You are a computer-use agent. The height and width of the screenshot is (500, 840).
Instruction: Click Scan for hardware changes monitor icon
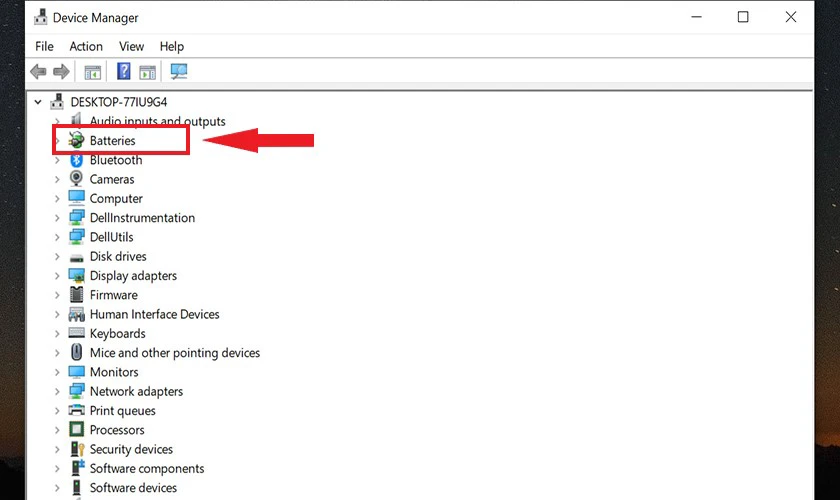(x=178, y=71)
